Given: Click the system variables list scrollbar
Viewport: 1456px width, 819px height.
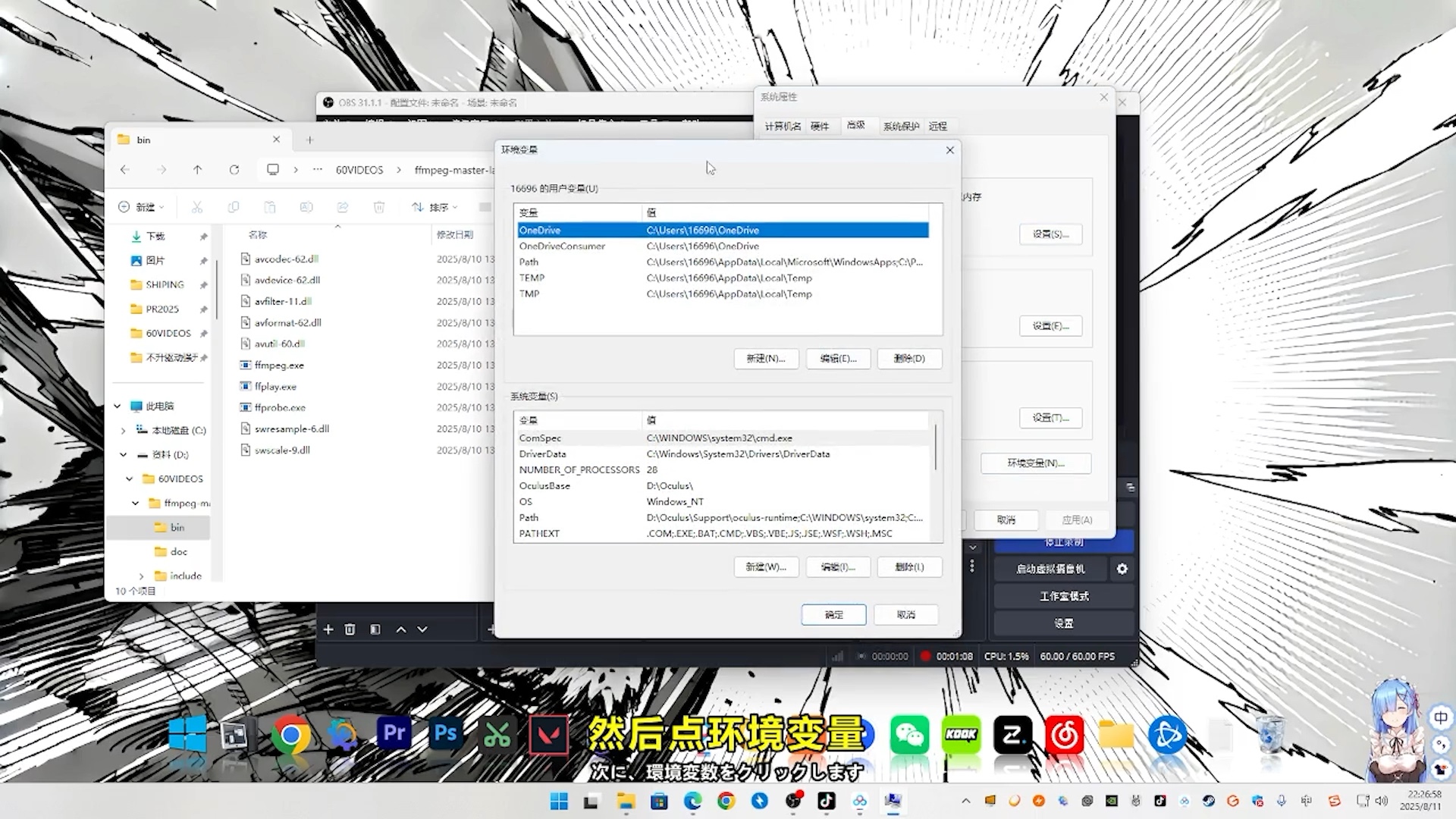Looking at the screenshot, I should click(x=936, y=447).
